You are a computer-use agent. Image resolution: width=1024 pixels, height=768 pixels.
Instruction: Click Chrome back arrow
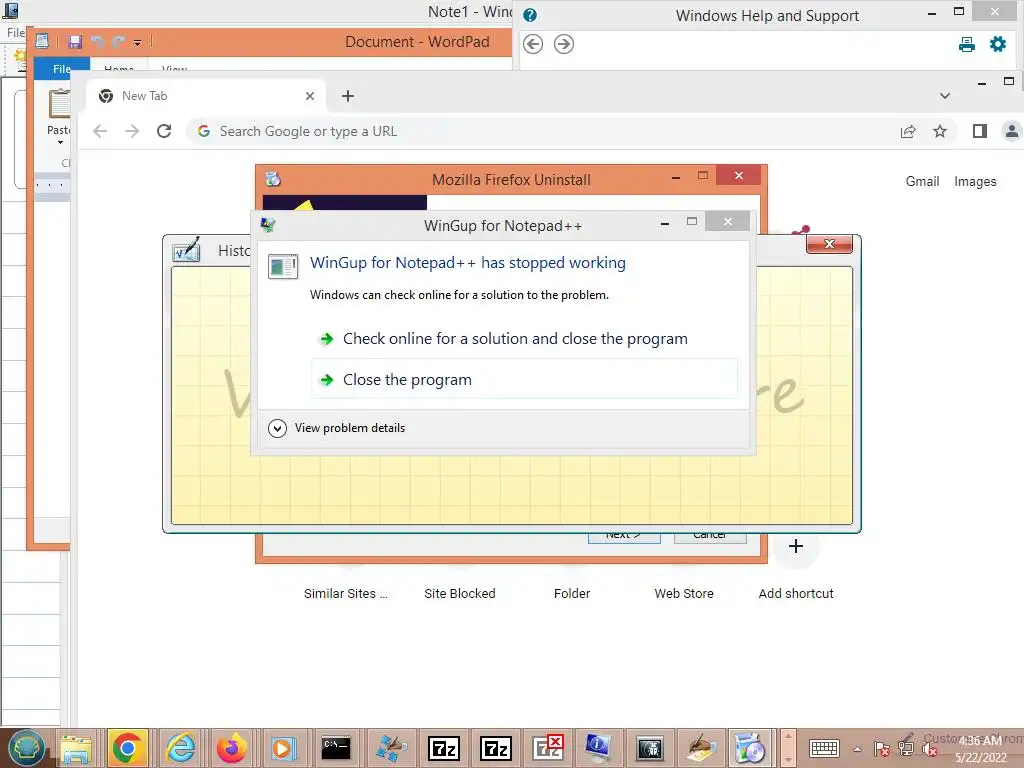click(x=100, y=131)
